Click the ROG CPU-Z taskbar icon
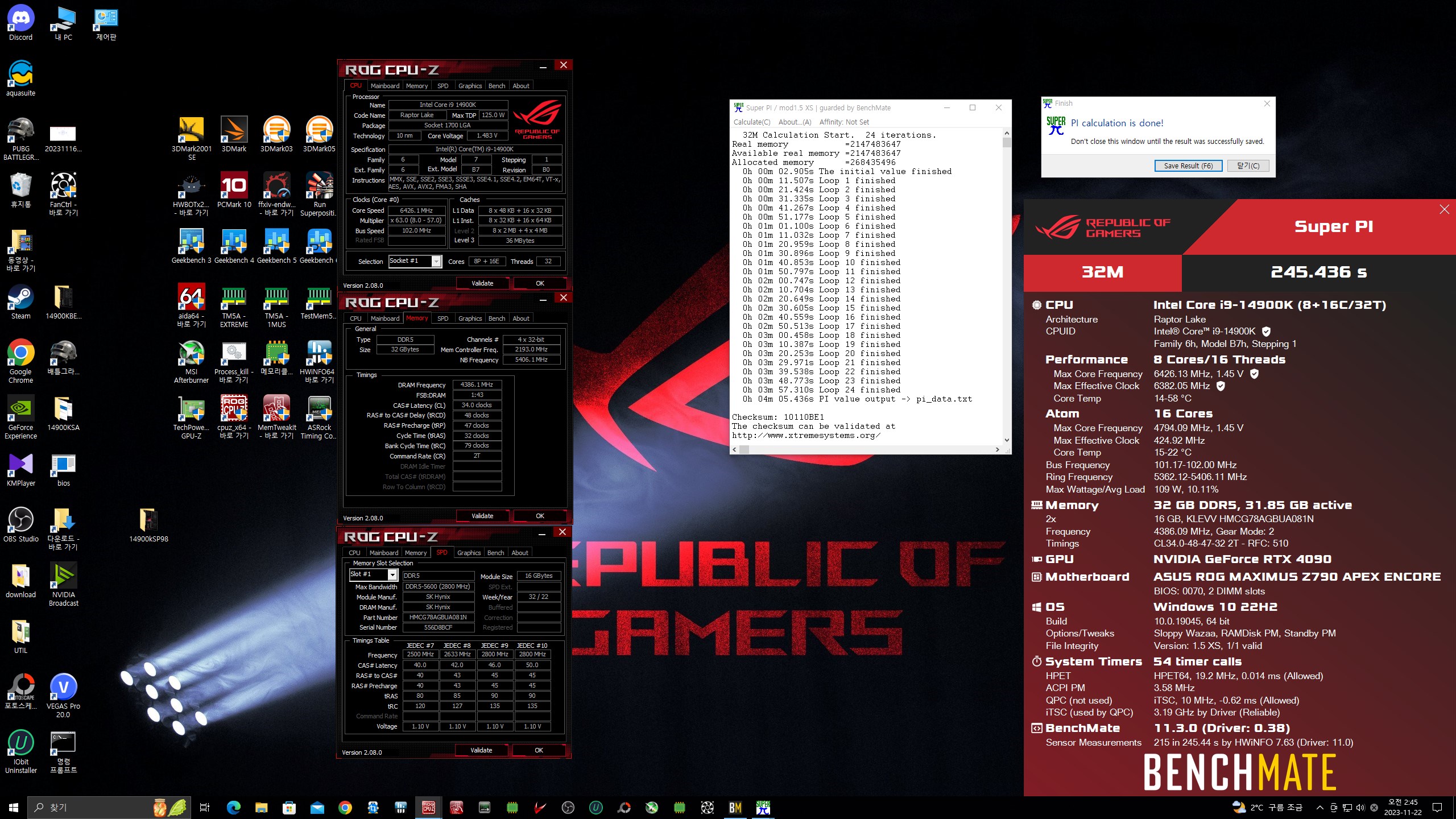This screenshot has height=819, width=1456. click(x=429, y=807)
